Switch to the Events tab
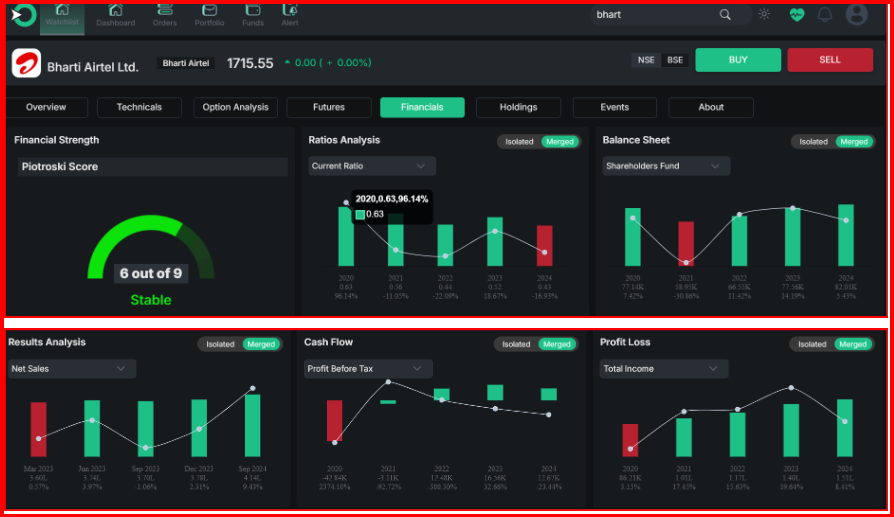The width and height of the screenshot is (894, 517). click(615, 107)
